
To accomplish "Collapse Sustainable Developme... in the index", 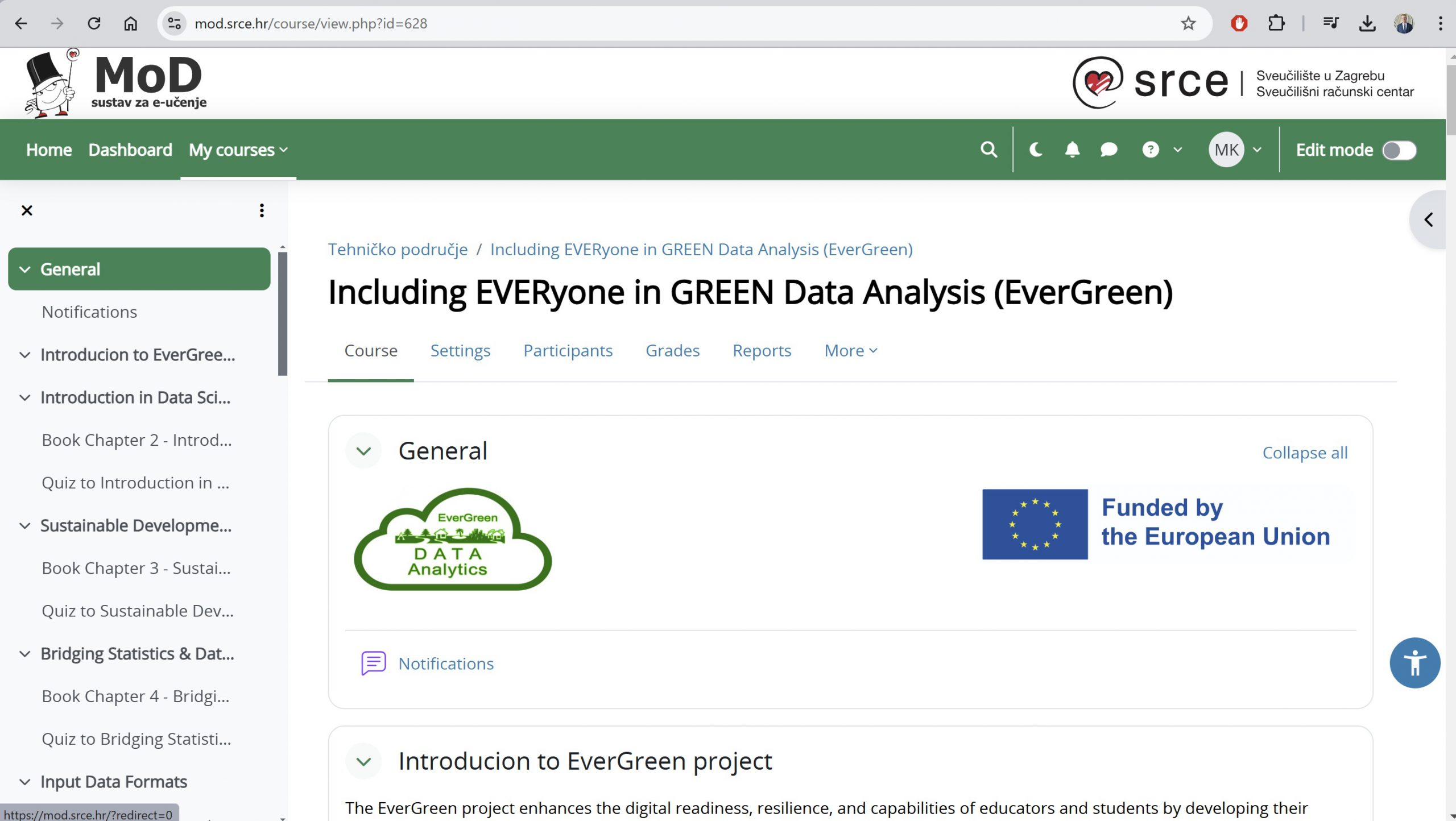I will 24,525.
